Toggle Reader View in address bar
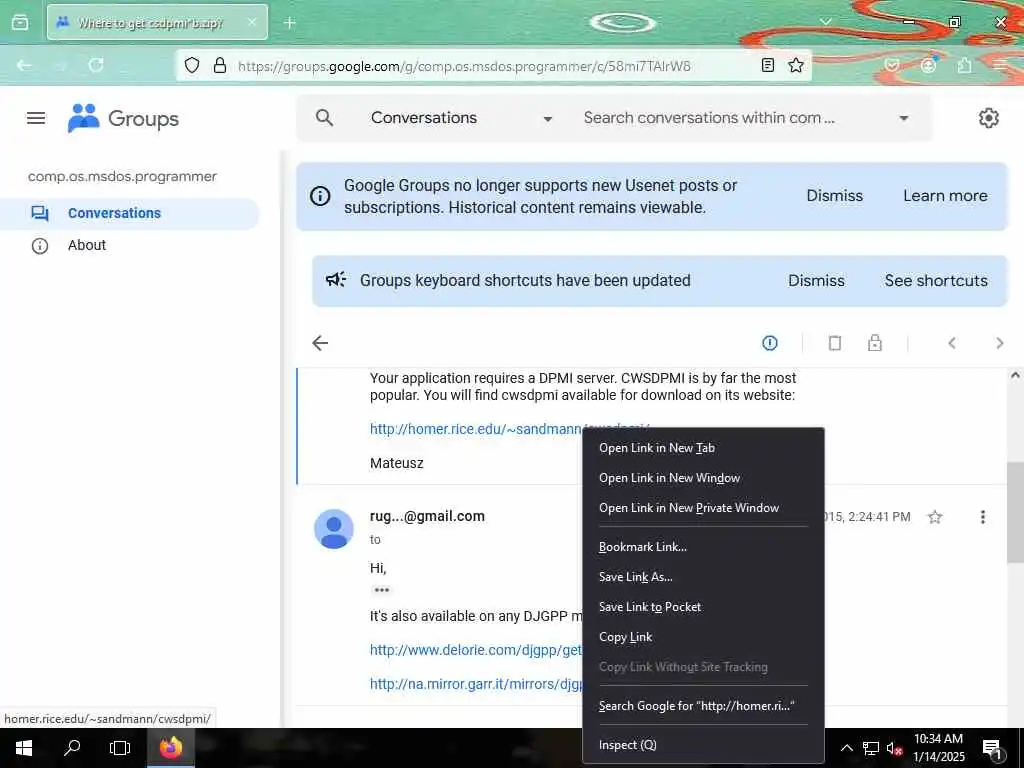The width and height of the screenshot is (1024, 768). 768,65
